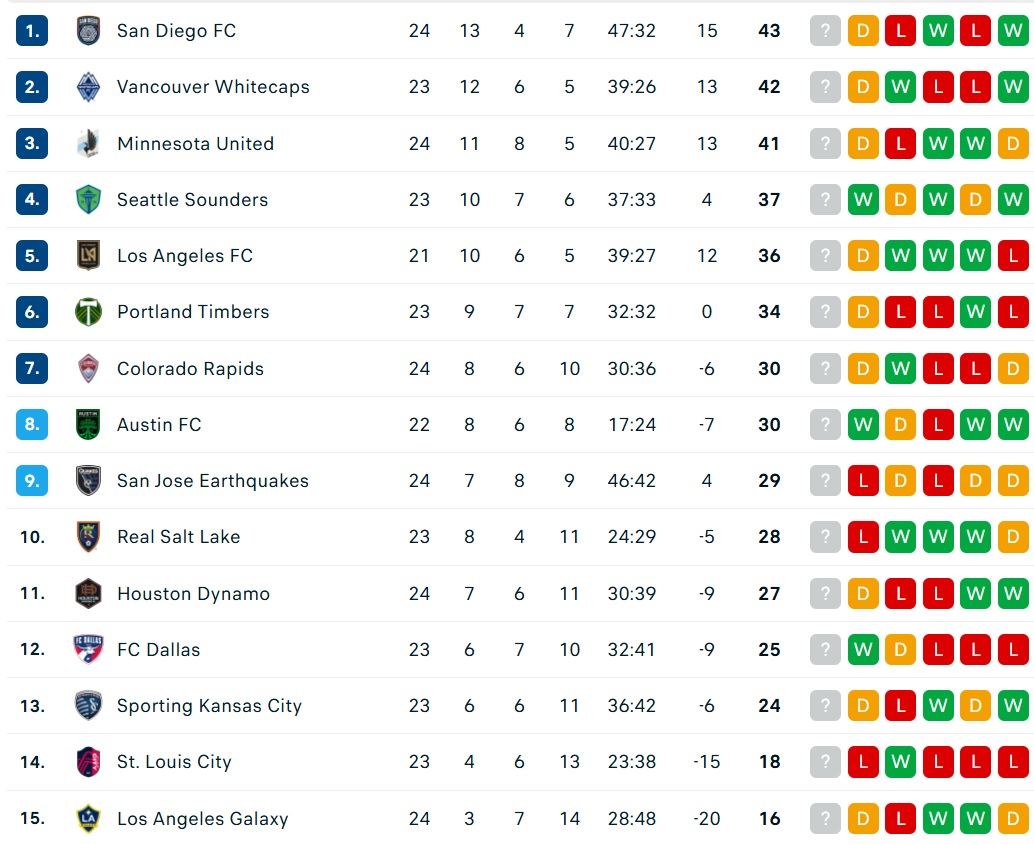Click Seattle Sounders' first green W form badge
1034x844 pixels.
[863, 199]
